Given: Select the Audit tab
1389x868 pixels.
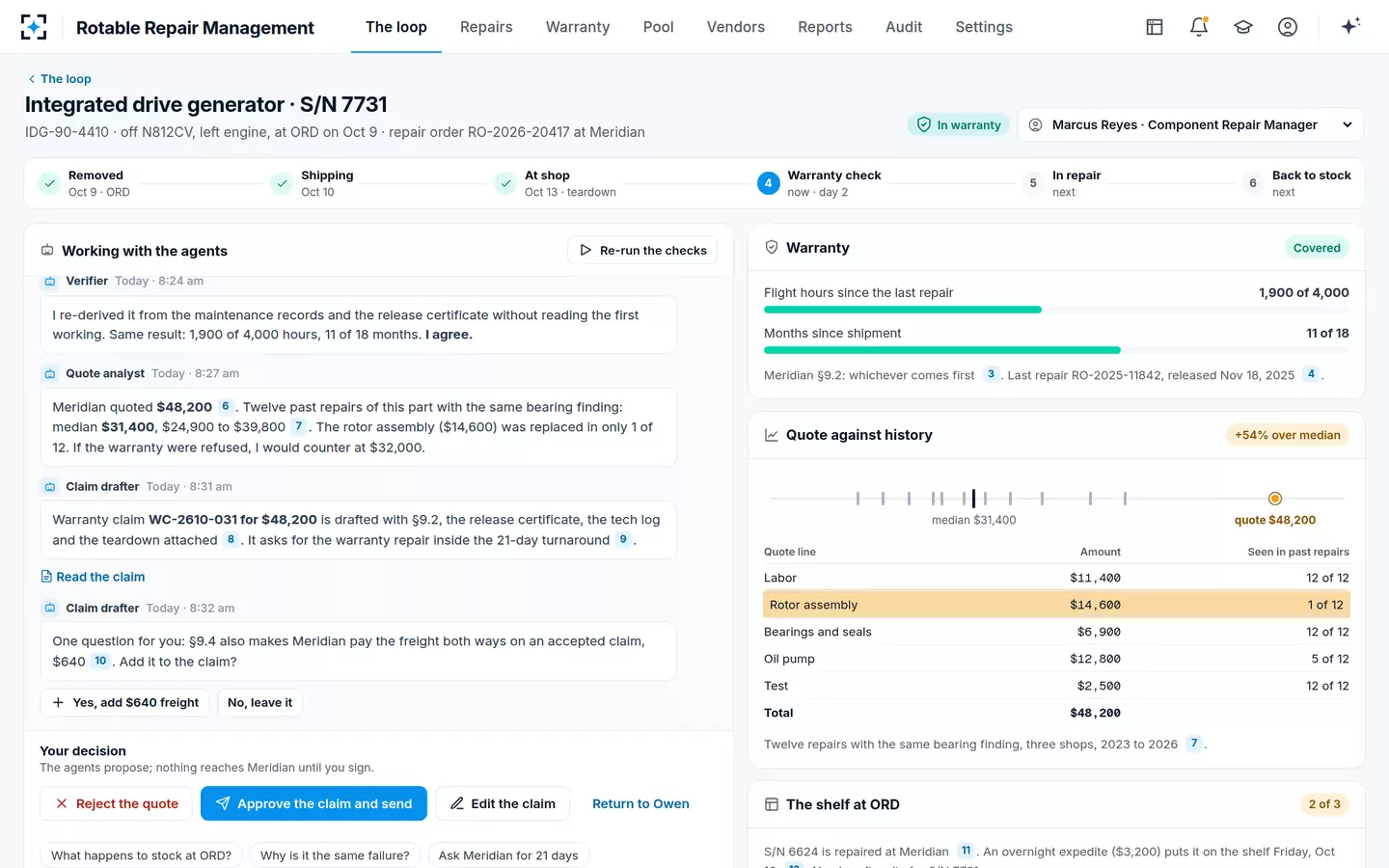Looking at the screenshot, I should point(904,27).
